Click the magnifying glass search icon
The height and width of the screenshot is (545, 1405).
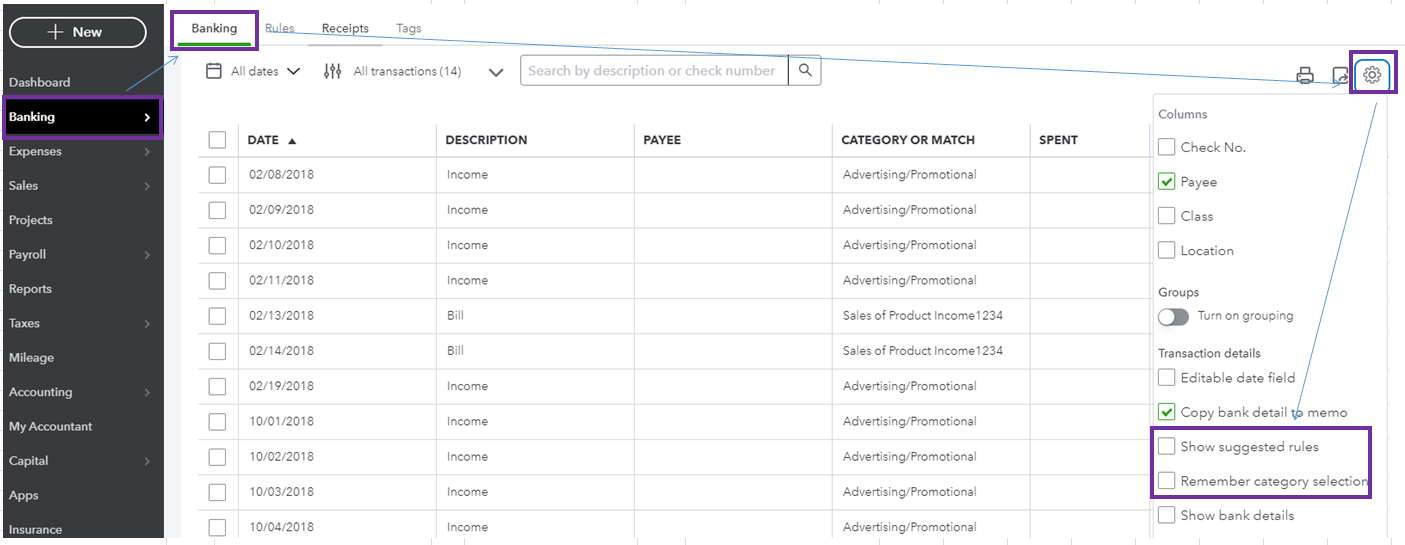point(804,71)
